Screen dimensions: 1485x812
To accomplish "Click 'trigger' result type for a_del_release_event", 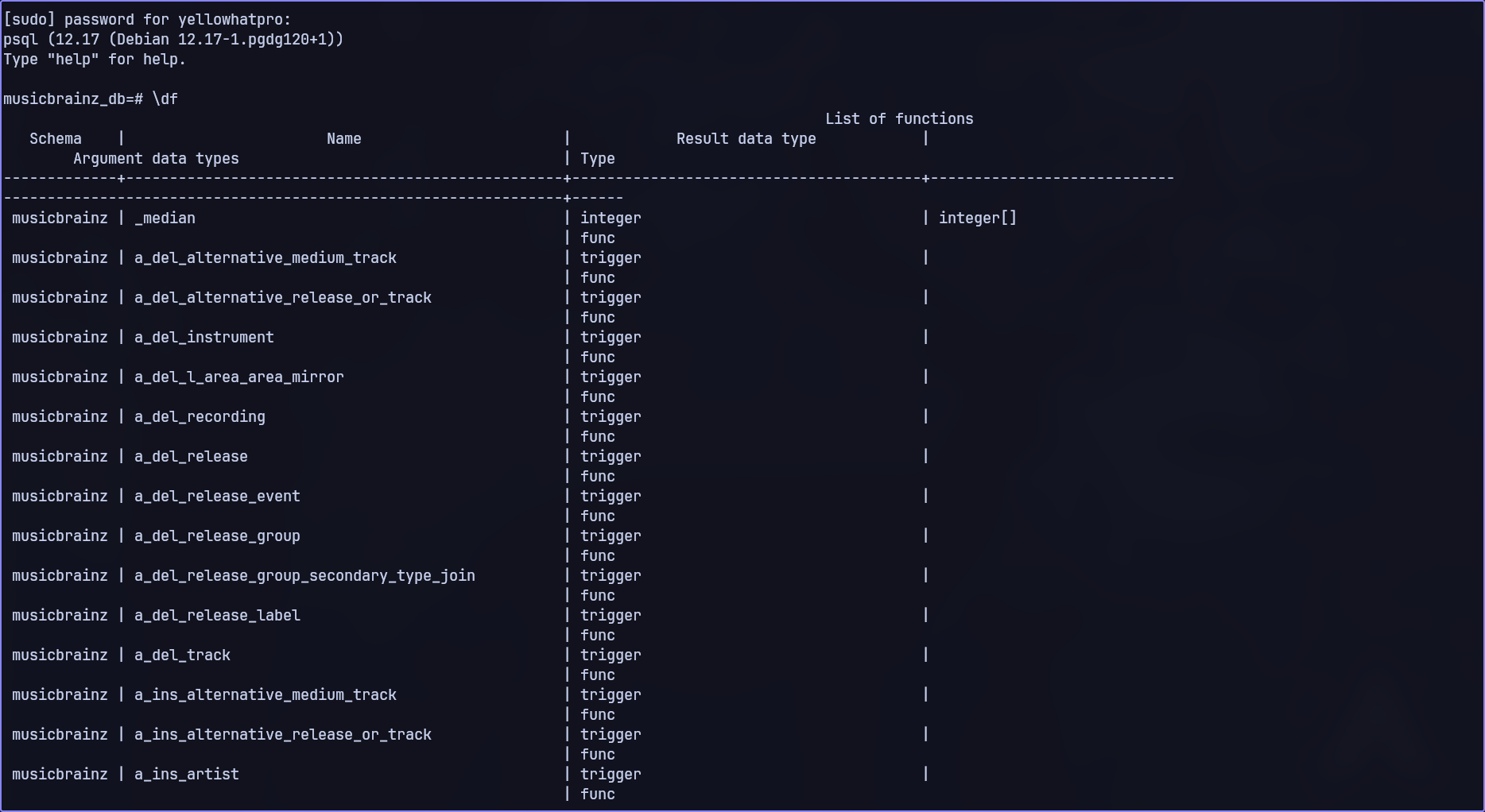I will click(611, 497).
